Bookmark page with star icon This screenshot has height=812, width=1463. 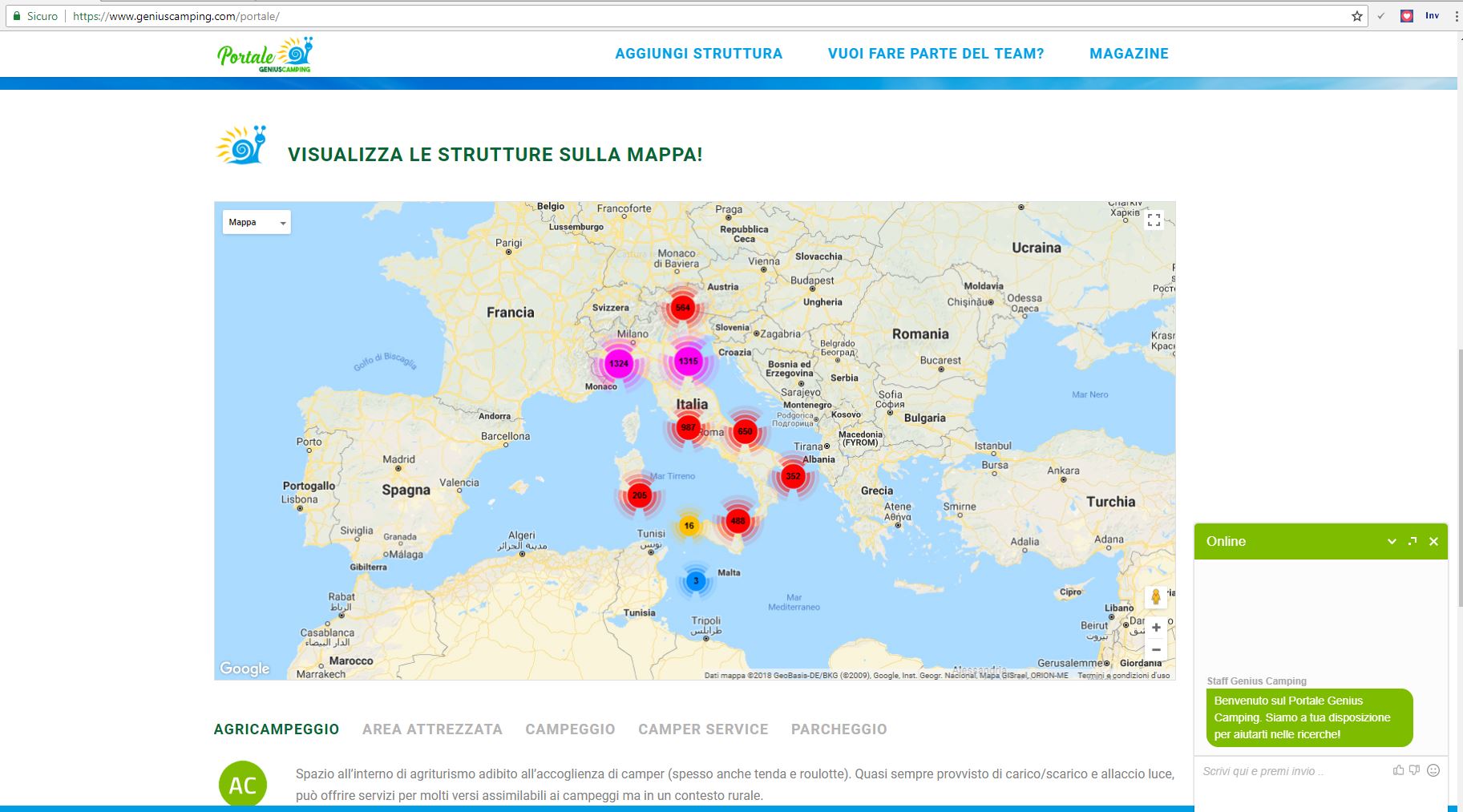point(1357,16)
